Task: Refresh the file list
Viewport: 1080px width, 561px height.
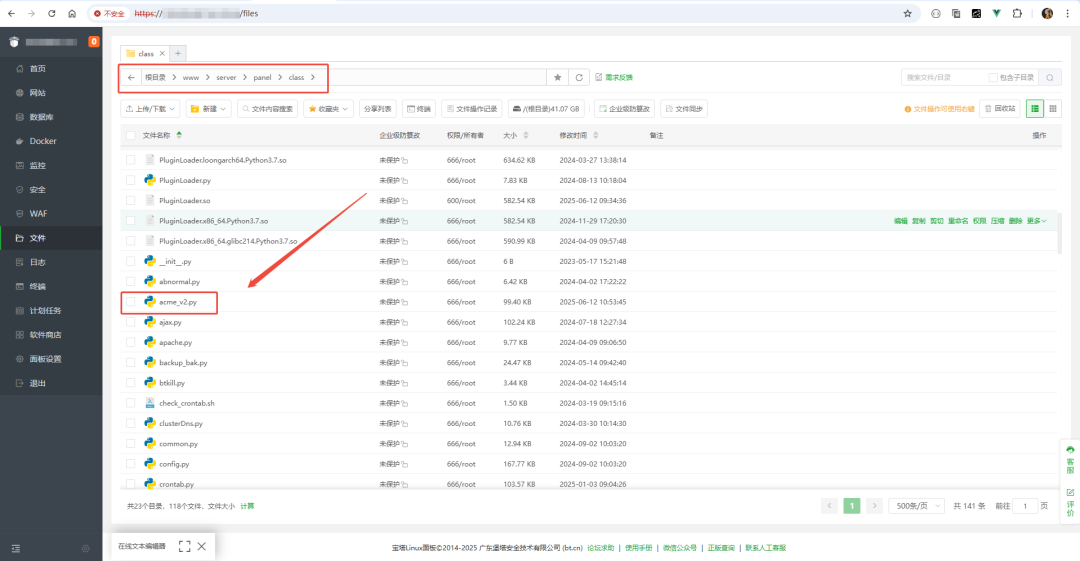Action: [579, 77]
